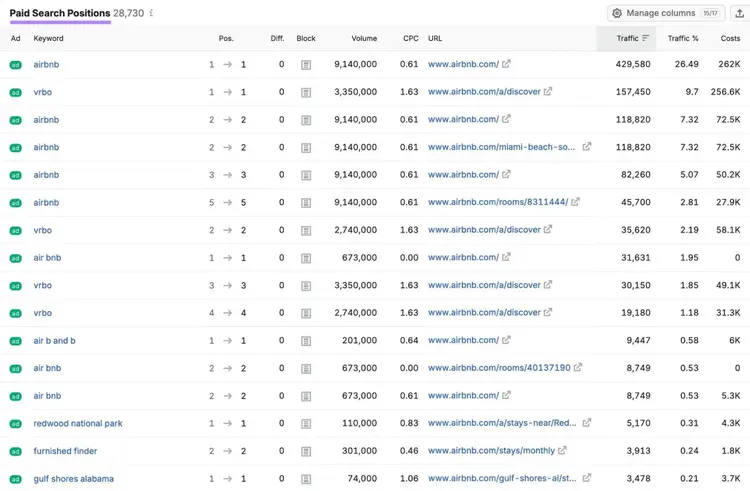The image size is (750, 491).
Task: Open URL www.airbnb.com/stays/monthly
Action: tap(491, 451)
